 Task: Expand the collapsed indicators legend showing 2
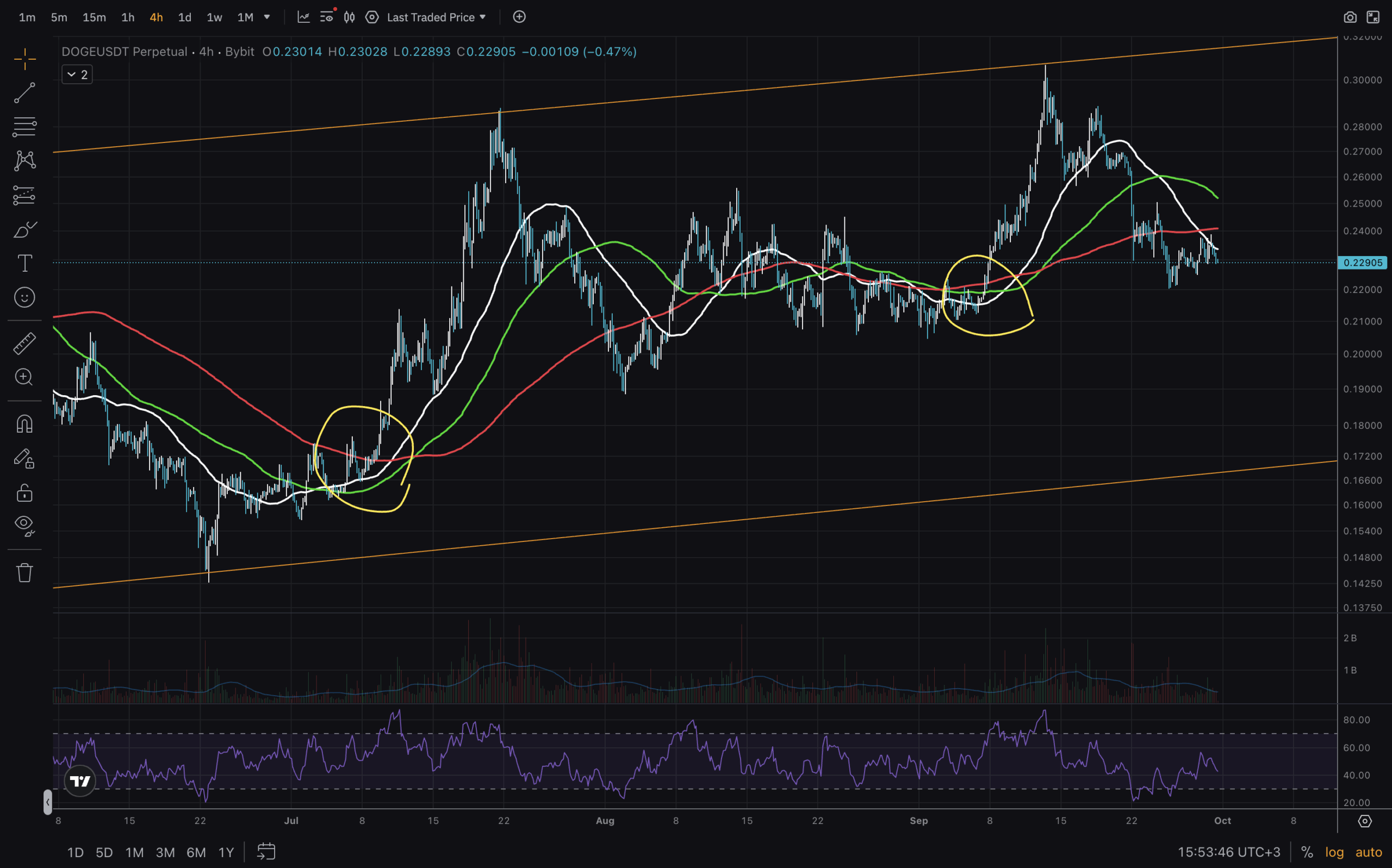point(77,74)
